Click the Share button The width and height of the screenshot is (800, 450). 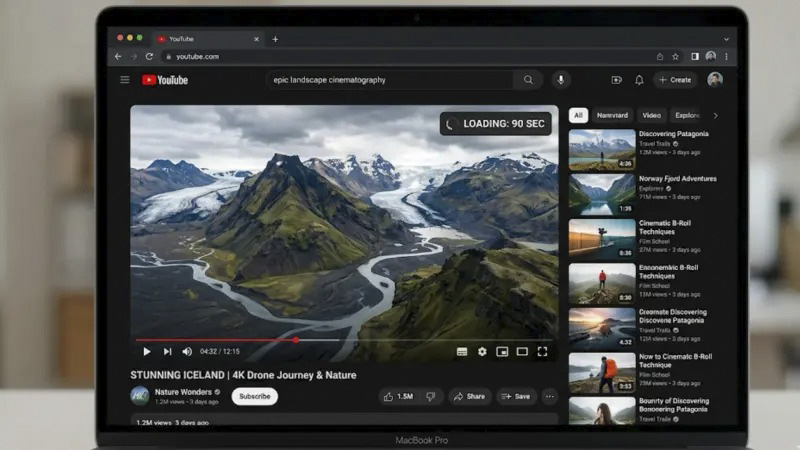(469, 396)
